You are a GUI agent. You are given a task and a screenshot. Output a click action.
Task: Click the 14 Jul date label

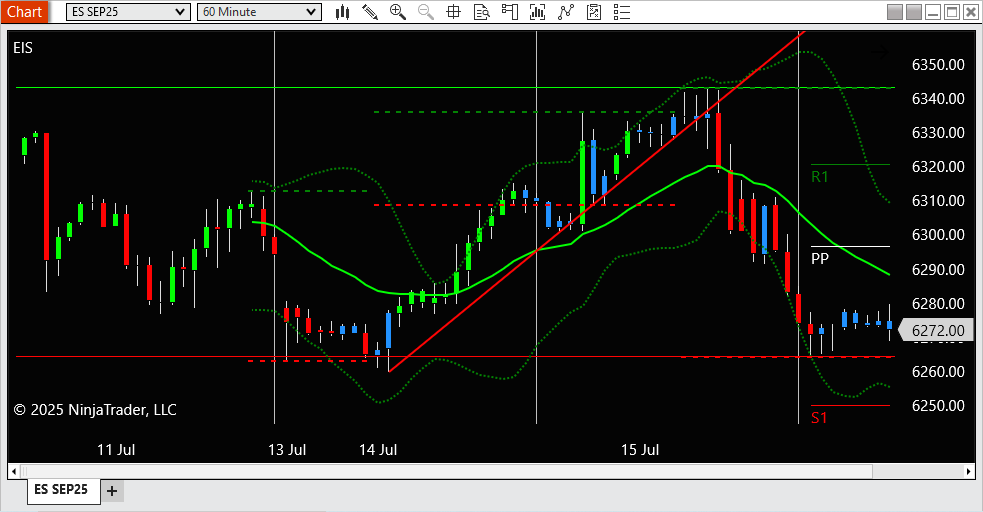click(378, 449)
